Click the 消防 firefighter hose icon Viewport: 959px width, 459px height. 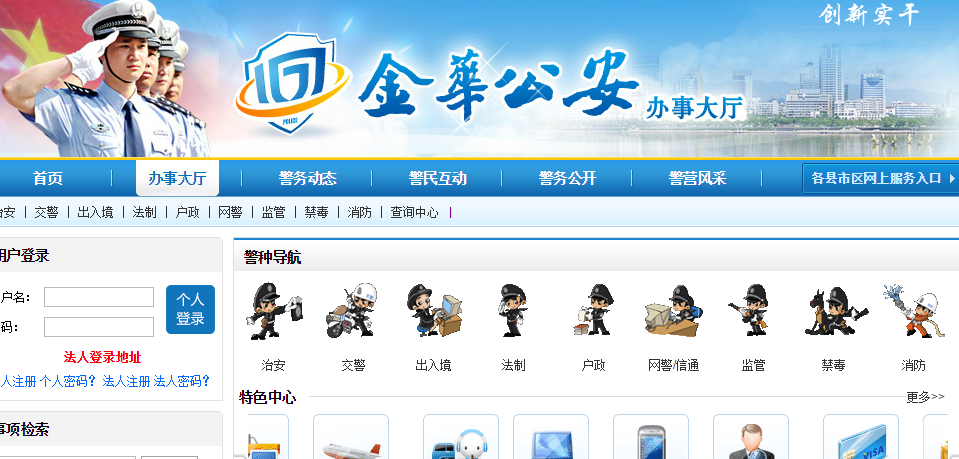[x=914, y=310]
